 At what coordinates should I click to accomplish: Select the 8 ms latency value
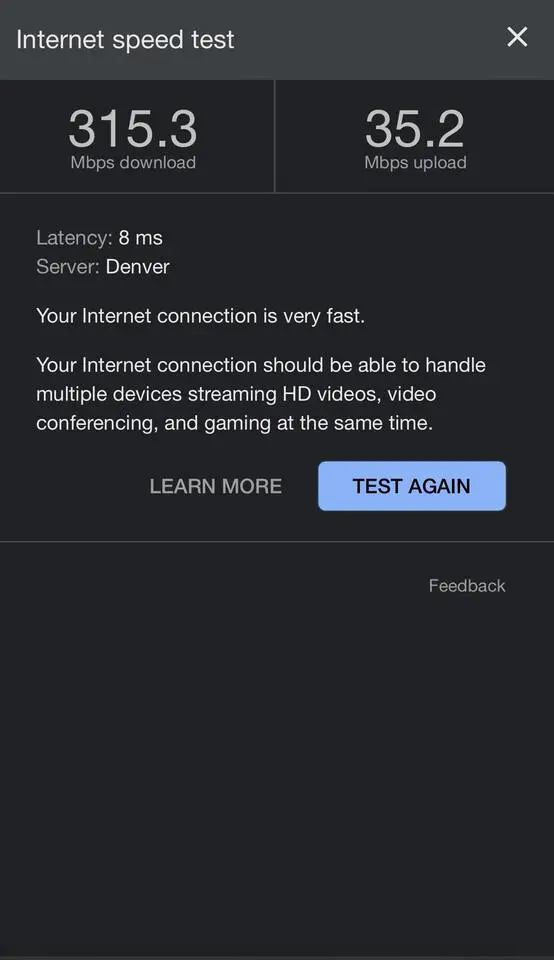click(141, 238)
